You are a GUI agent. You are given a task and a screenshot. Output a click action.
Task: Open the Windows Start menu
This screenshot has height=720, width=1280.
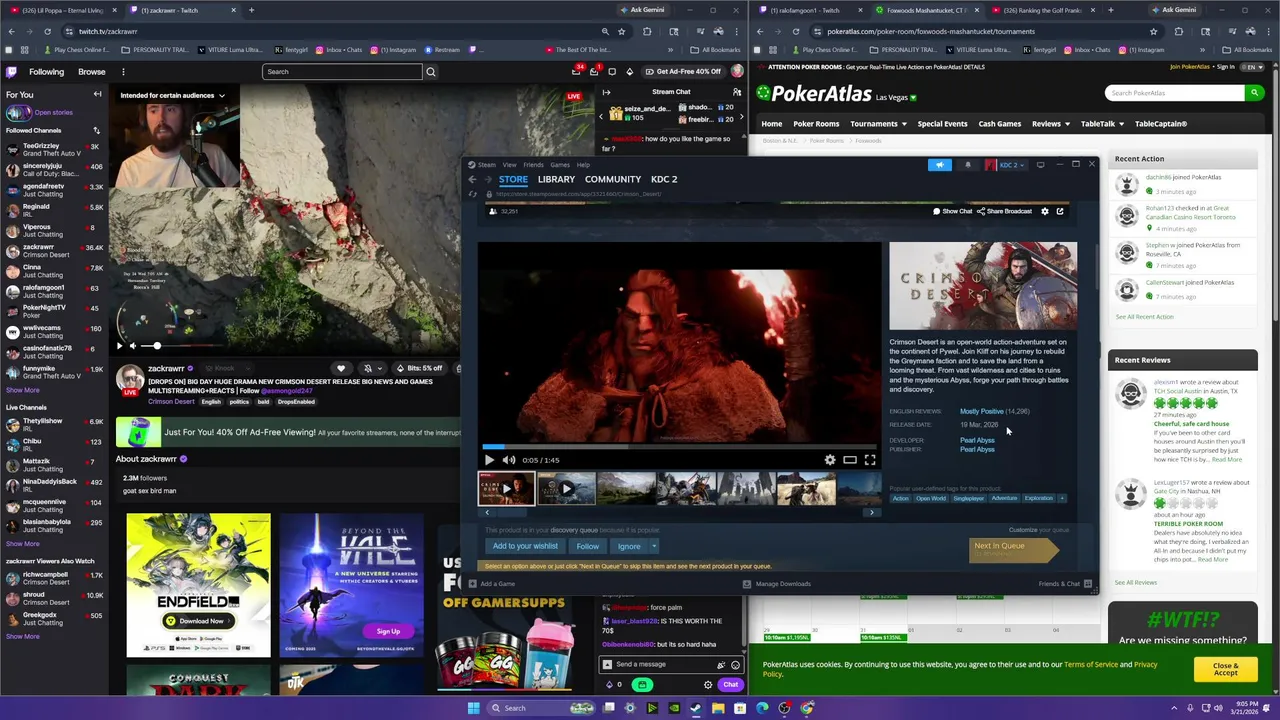pyautogui.click(x=473, y=708)
